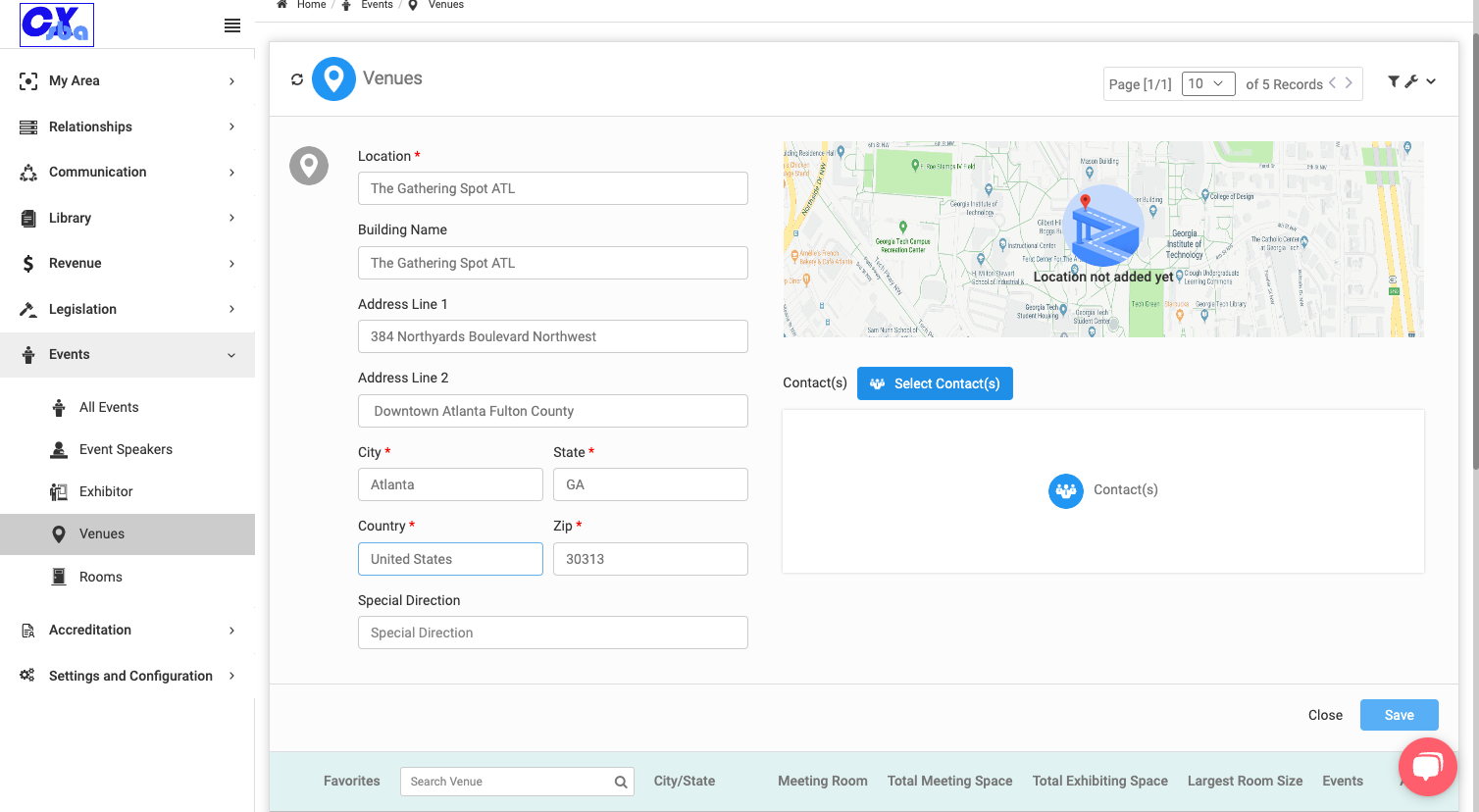
Task: Expand the Relationships menu
Action: (127, 127)
